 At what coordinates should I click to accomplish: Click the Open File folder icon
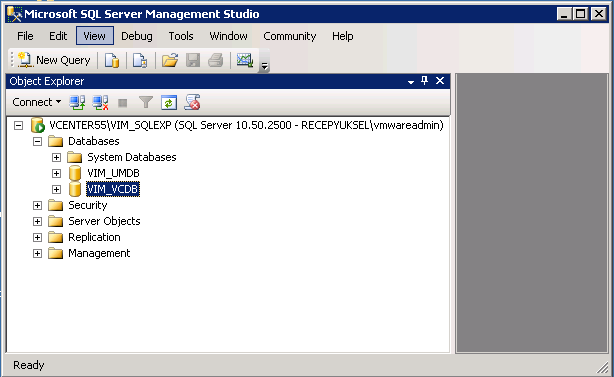170,60
